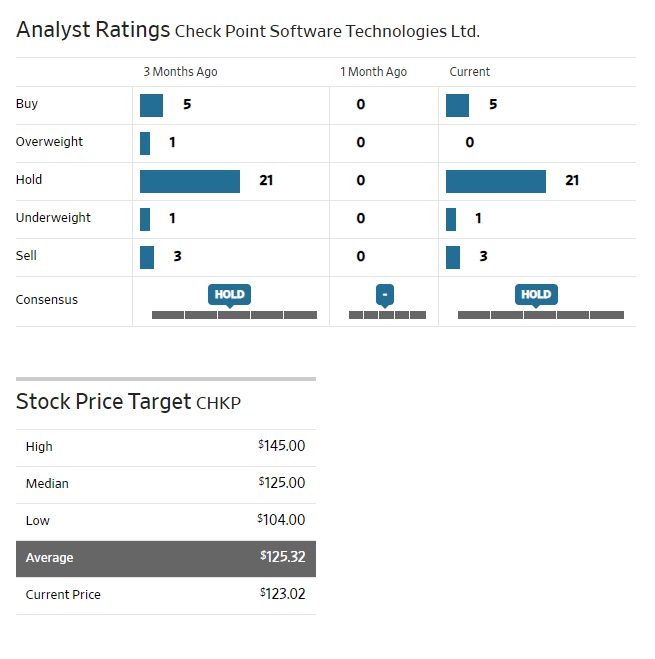
Task: Click the Current Hold bar showing 21
Action: [496, 181]
